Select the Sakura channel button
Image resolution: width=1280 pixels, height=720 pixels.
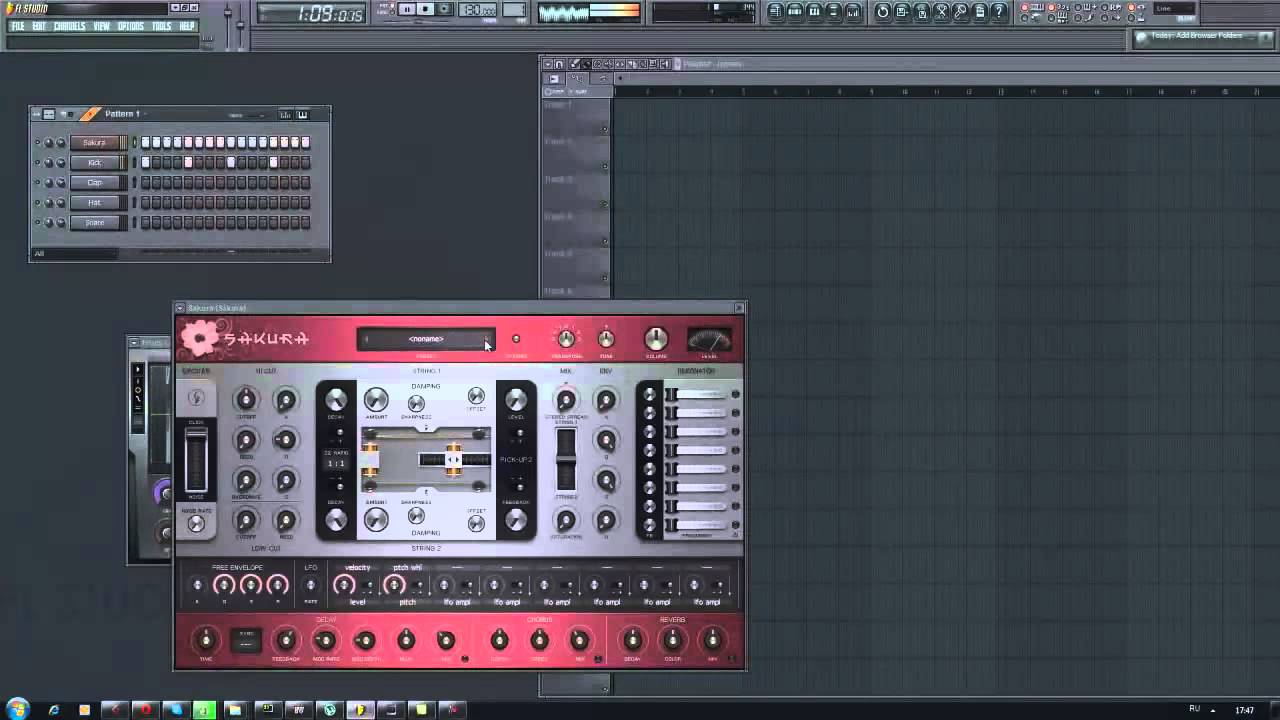click(x=94, y=142)
